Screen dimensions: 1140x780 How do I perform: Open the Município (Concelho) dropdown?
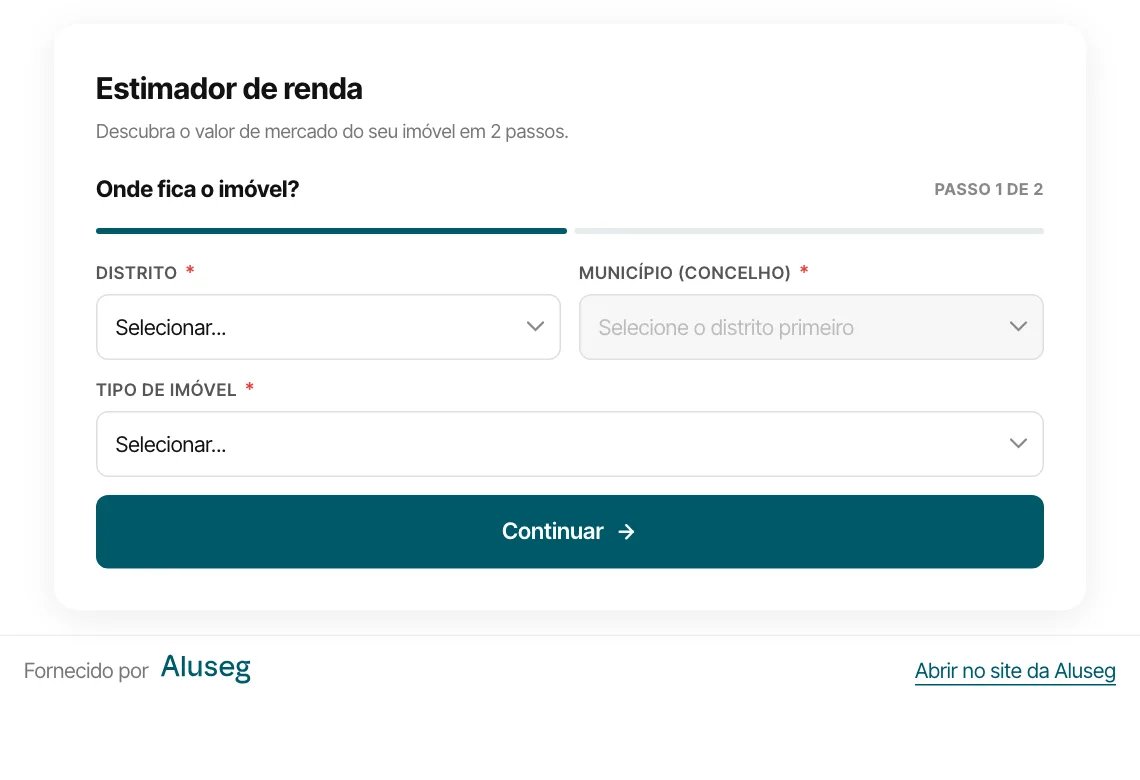(811, 327)
